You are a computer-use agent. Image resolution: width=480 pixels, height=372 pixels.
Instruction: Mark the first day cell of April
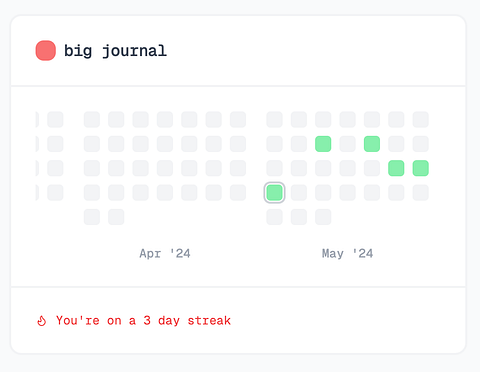[92, 120]
